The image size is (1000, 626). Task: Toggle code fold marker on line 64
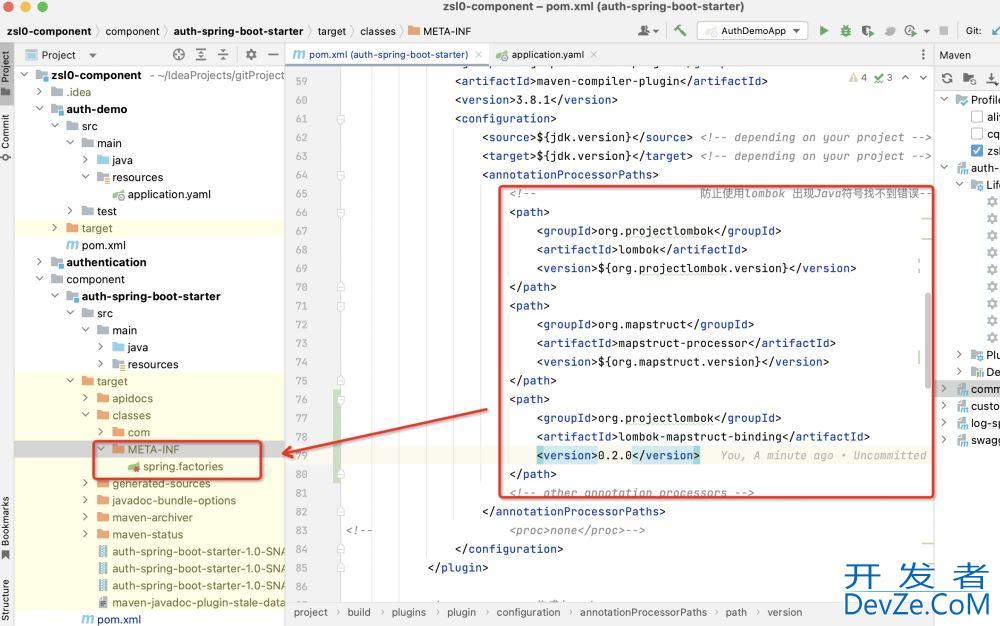(341, 175)
